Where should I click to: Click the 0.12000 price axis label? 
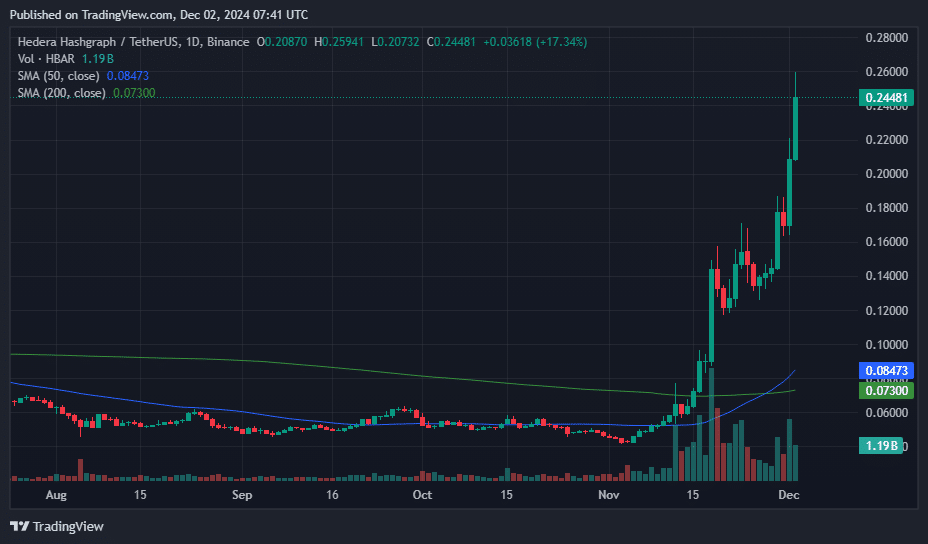point(887,310)
